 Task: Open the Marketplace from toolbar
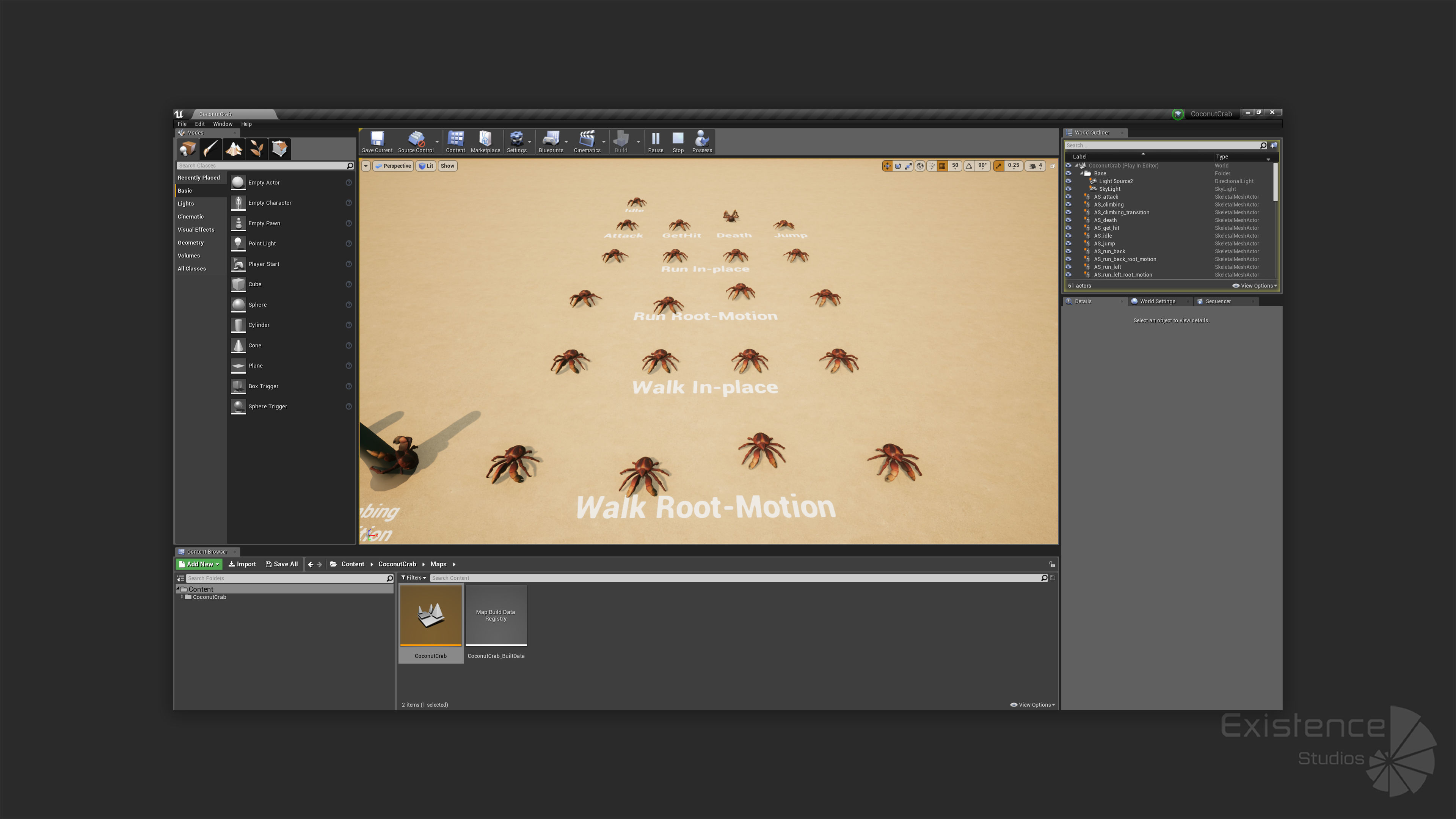click(485, 141)
